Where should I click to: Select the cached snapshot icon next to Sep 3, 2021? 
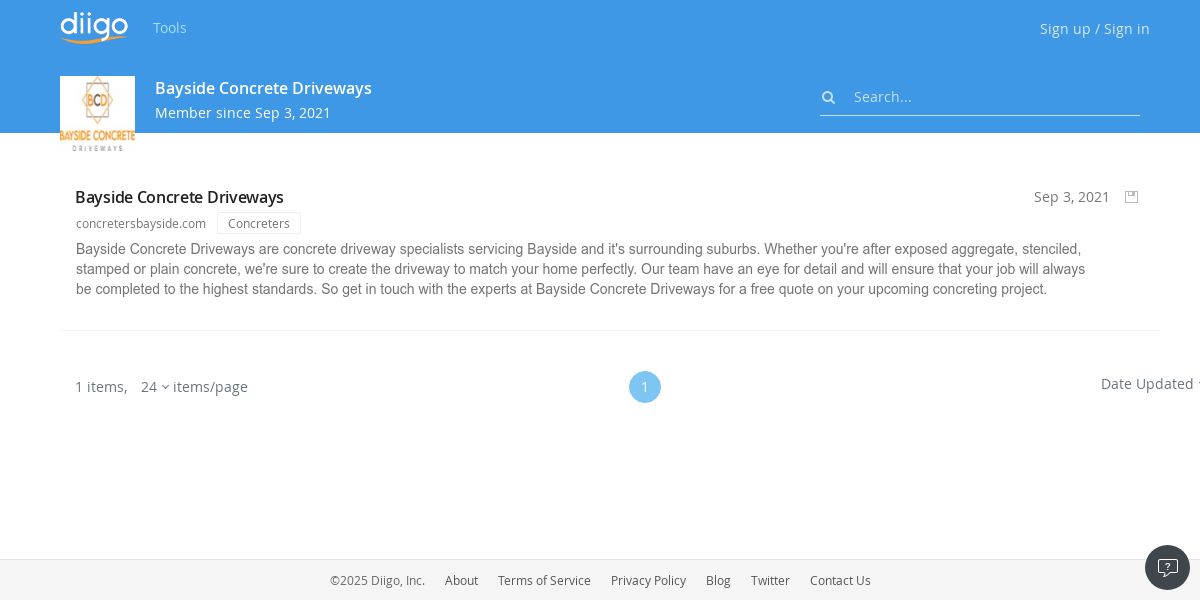1131,197
